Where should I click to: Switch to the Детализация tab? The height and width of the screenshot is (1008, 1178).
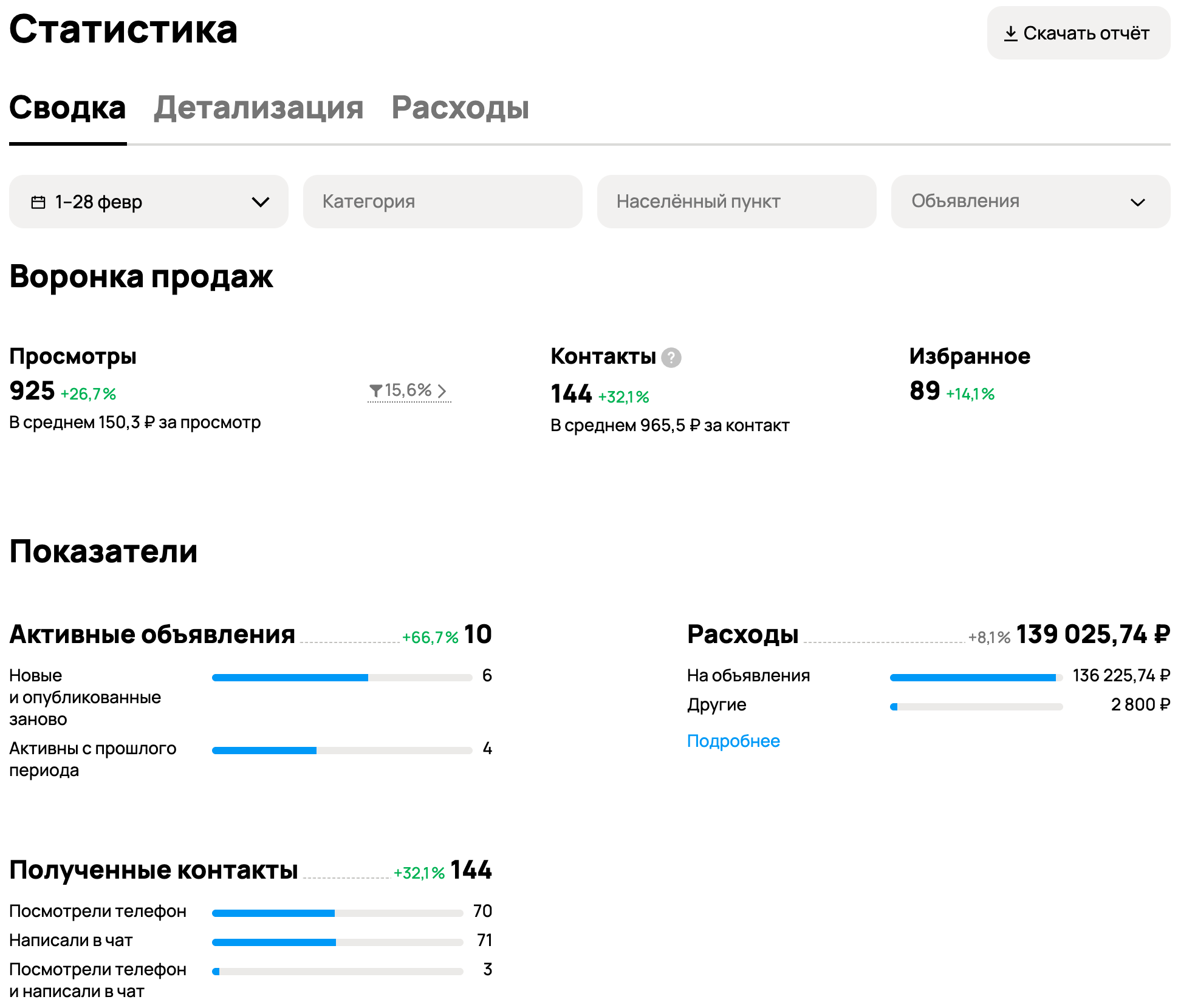[x=258, y=108]
